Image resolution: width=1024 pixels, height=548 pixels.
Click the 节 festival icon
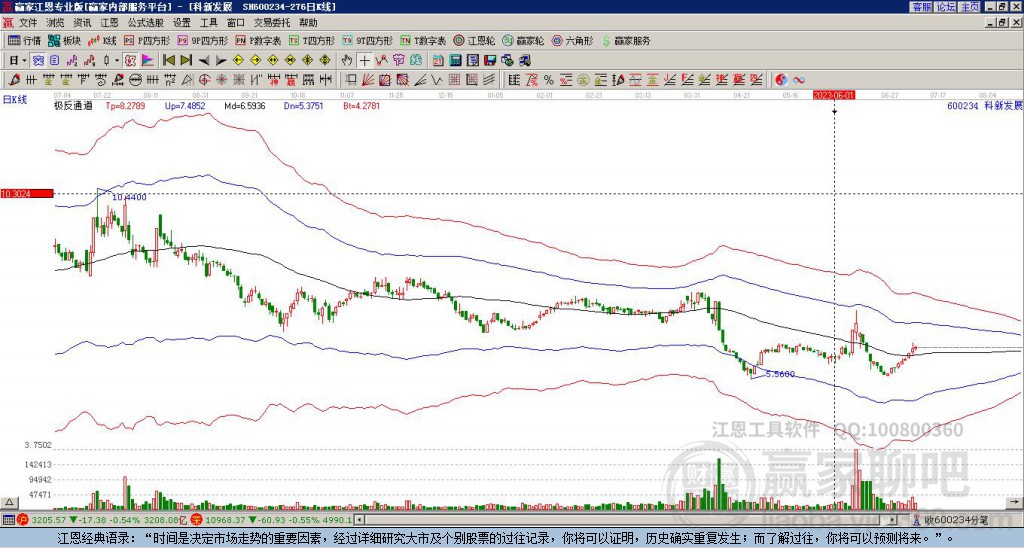click(x=398, y=61)
